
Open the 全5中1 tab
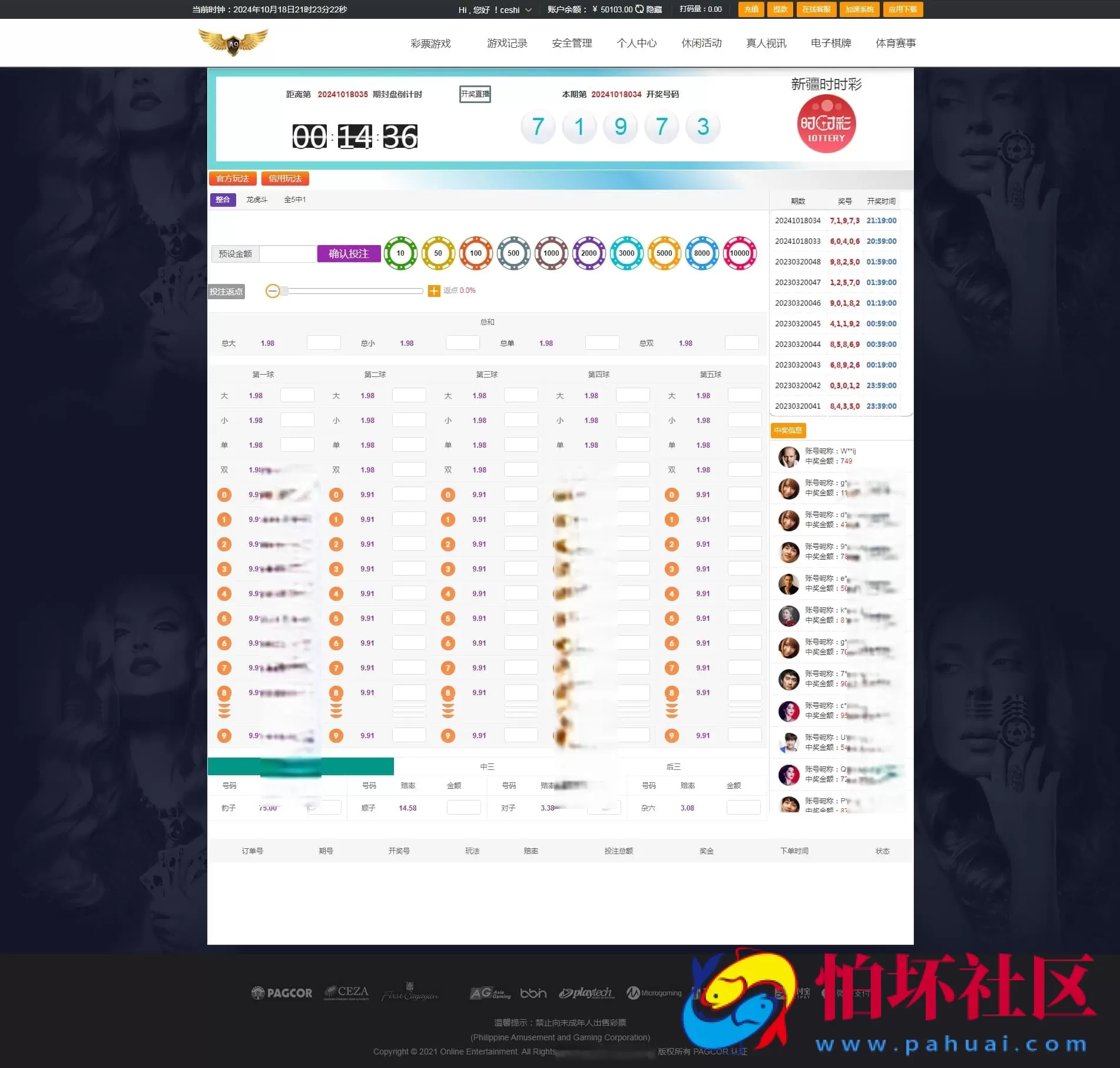point(294,200)
